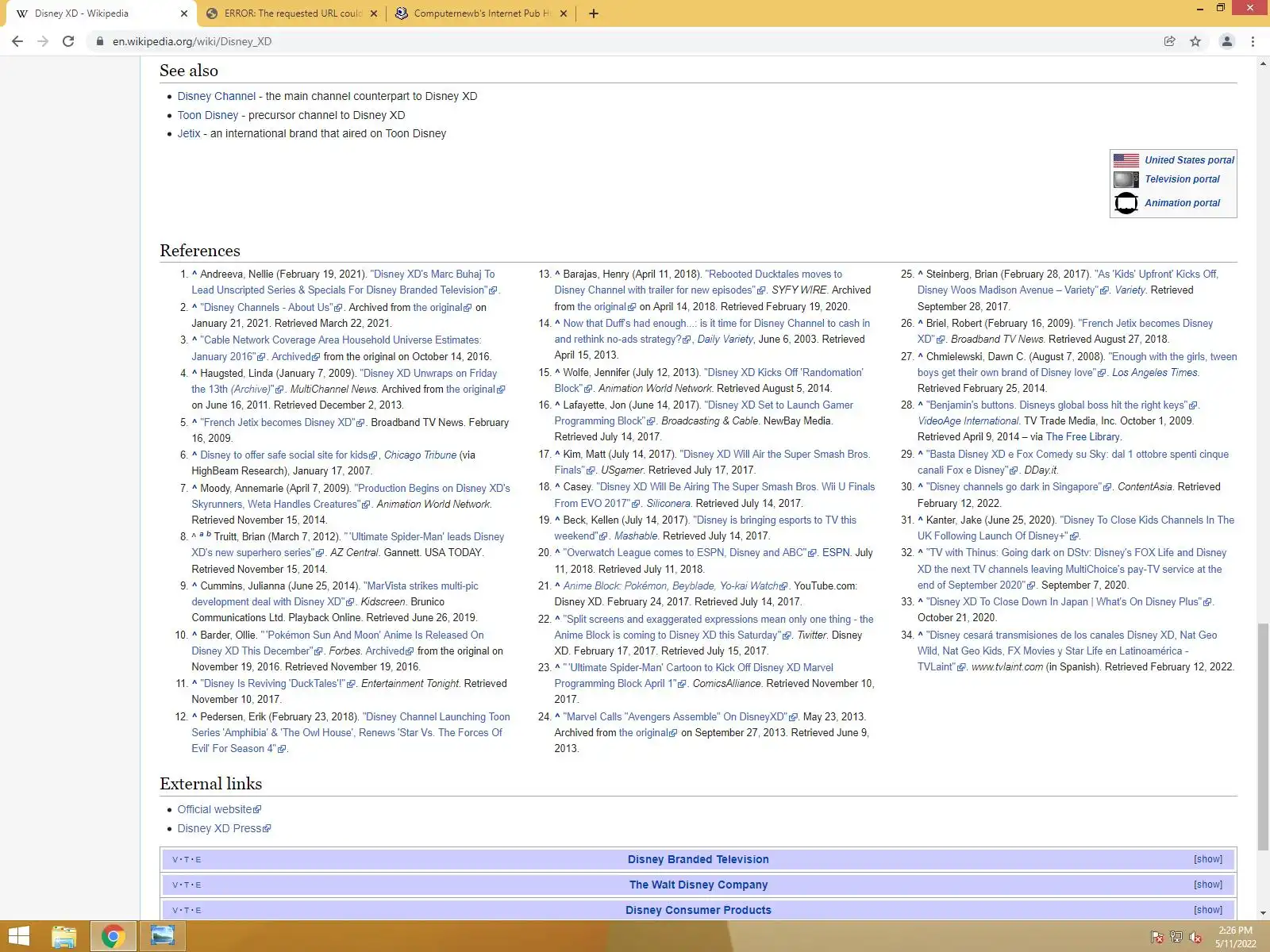Open the Television portal link
Image resolution: width=1270 pixels, height=952 pixels.
pyautogui.click(x=1182, y=179)
